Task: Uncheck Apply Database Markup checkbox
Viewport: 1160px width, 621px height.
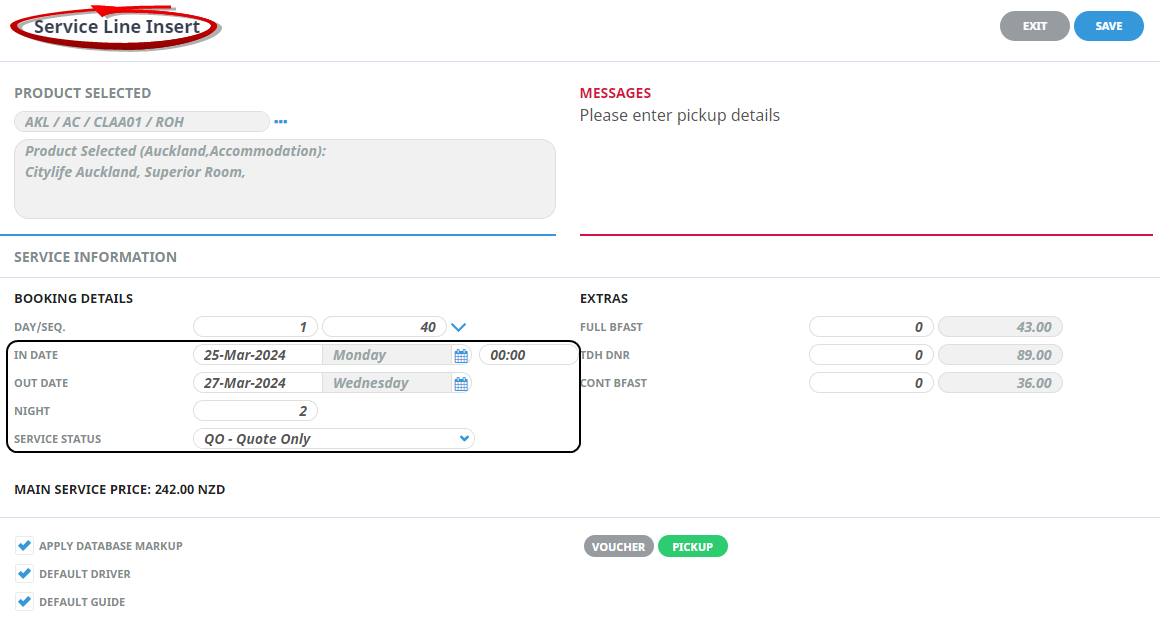Action: (x=25, y=546)
